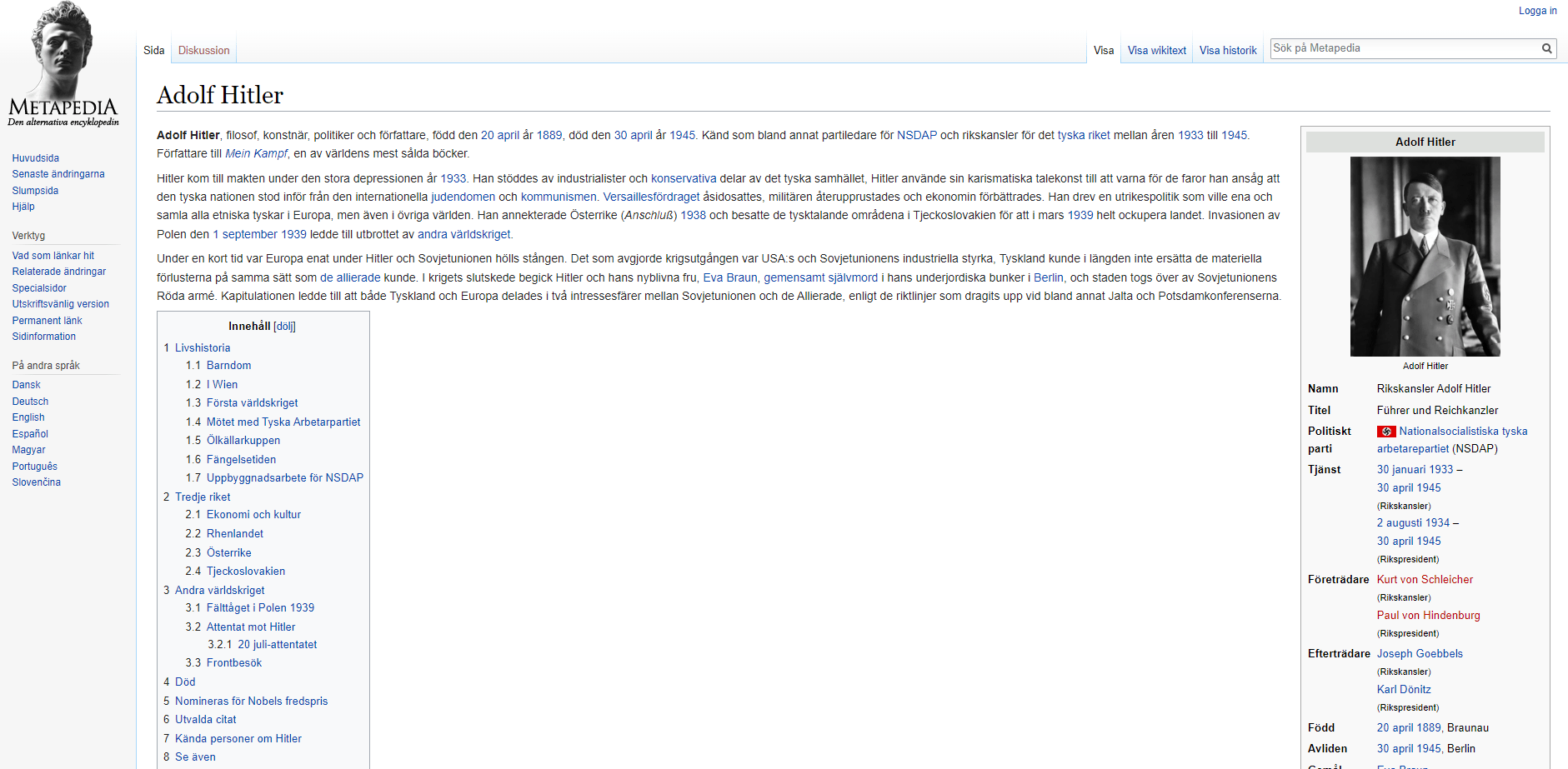The width and height of the screenshot is (1568, 769).
Task: Open the Mein Kampf article link
Action: click(256, 154)
